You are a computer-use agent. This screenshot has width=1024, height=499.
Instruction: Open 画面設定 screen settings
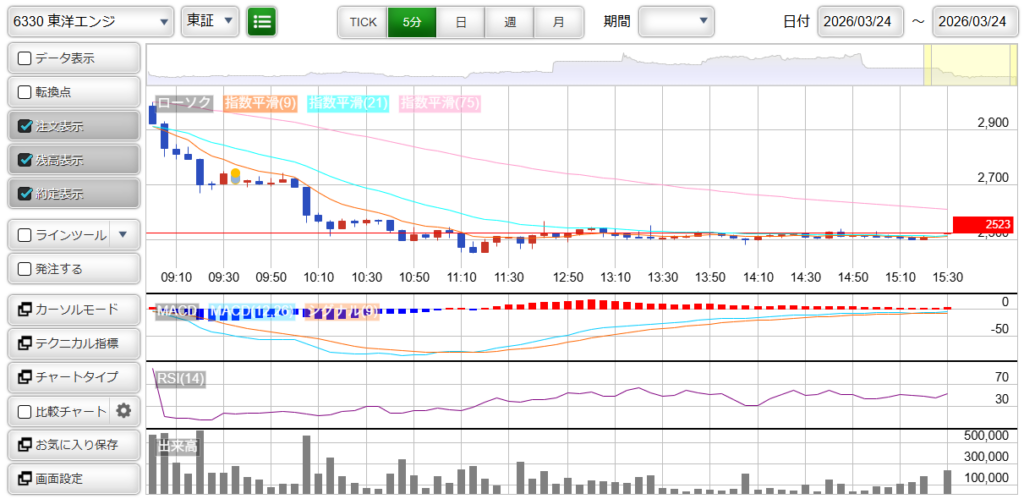73,478
